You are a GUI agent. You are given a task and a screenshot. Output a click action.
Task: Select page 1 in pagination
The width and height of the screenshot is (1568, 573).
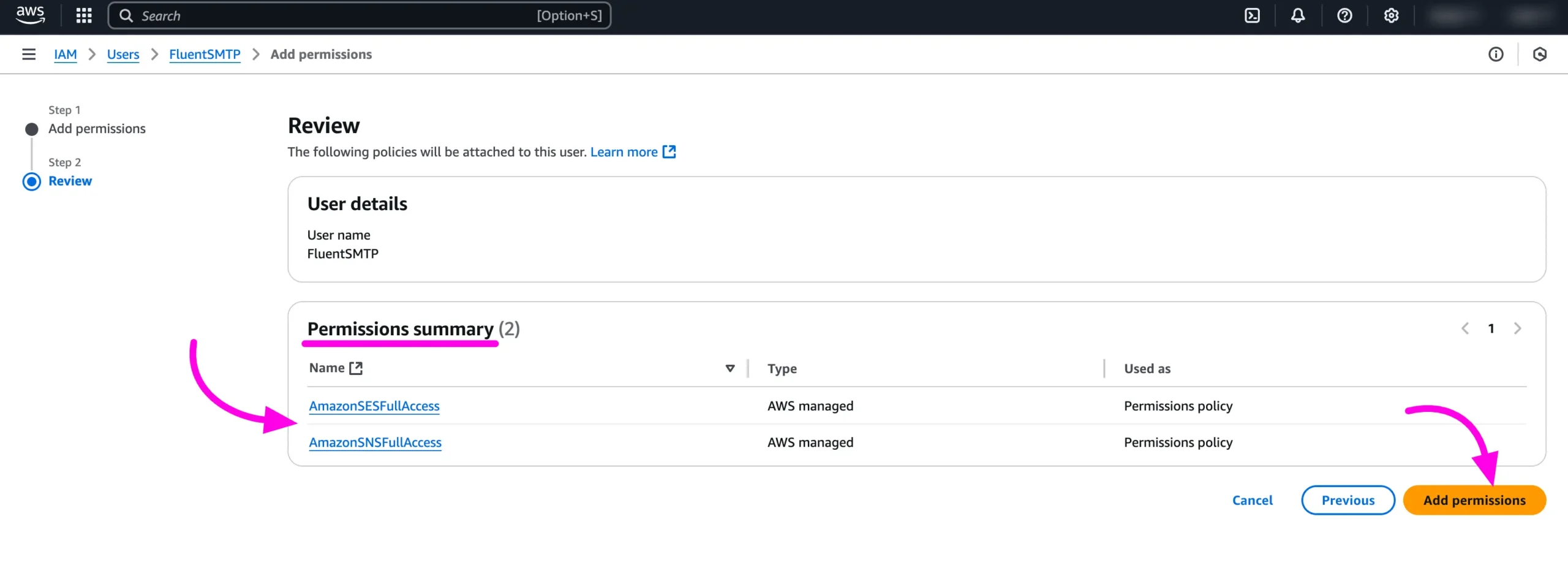pyautogui.click(x=1491, y=328)
